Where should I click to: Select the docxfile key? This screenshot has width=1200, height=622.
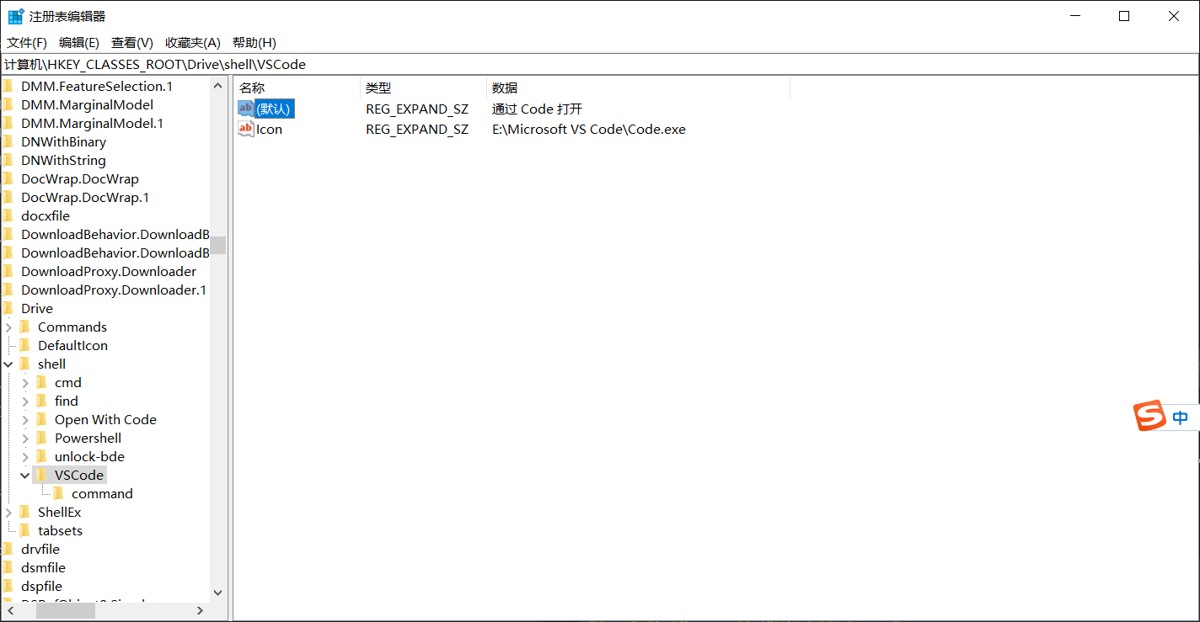click(x=45, y=216)
